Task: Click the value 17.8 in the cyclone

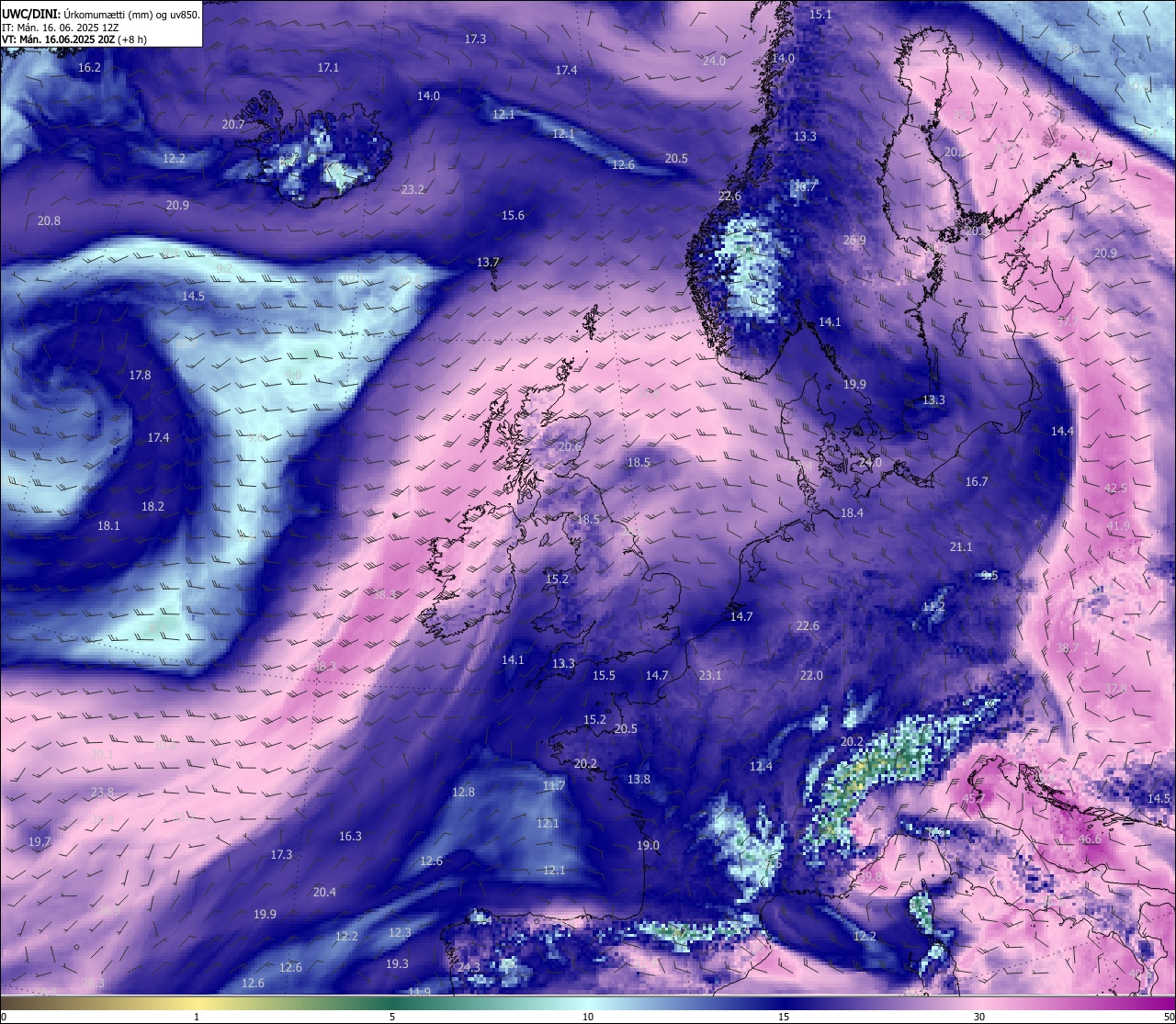Action: [140, 376]
